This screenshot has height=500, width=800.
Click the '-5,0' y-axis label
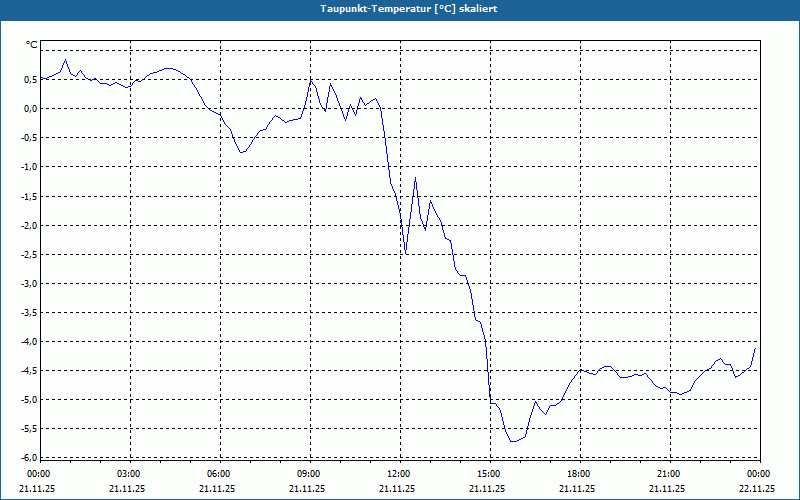[x=30, y=399]
